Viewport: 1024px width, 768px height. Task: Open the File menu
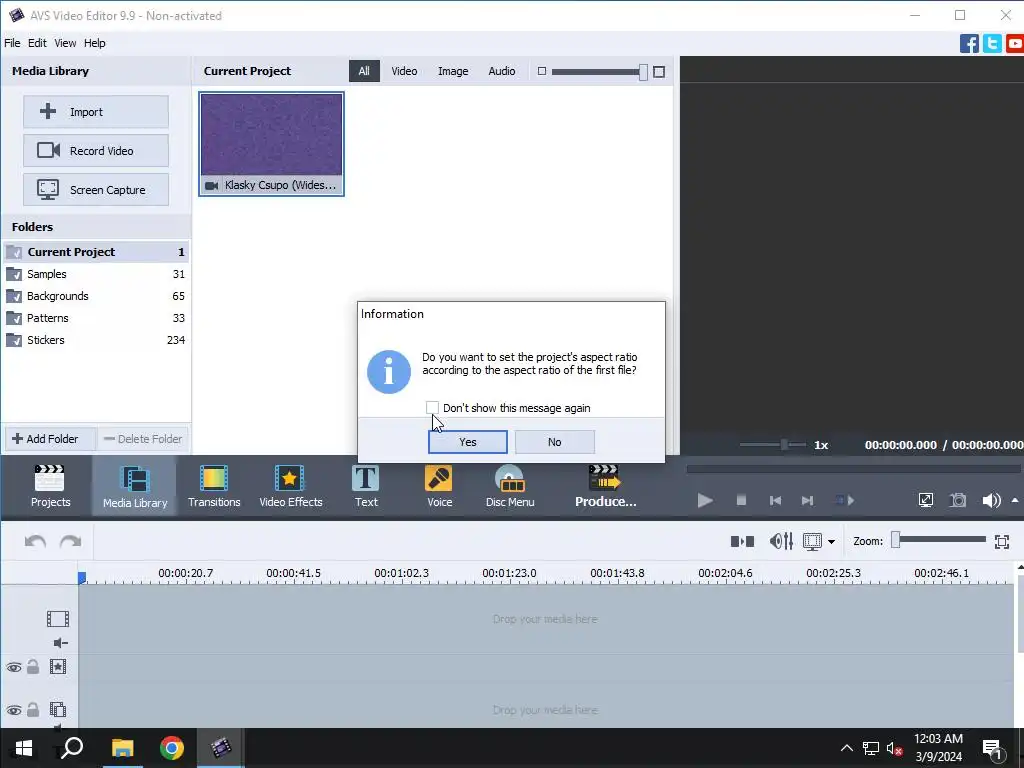coord(12,43)
